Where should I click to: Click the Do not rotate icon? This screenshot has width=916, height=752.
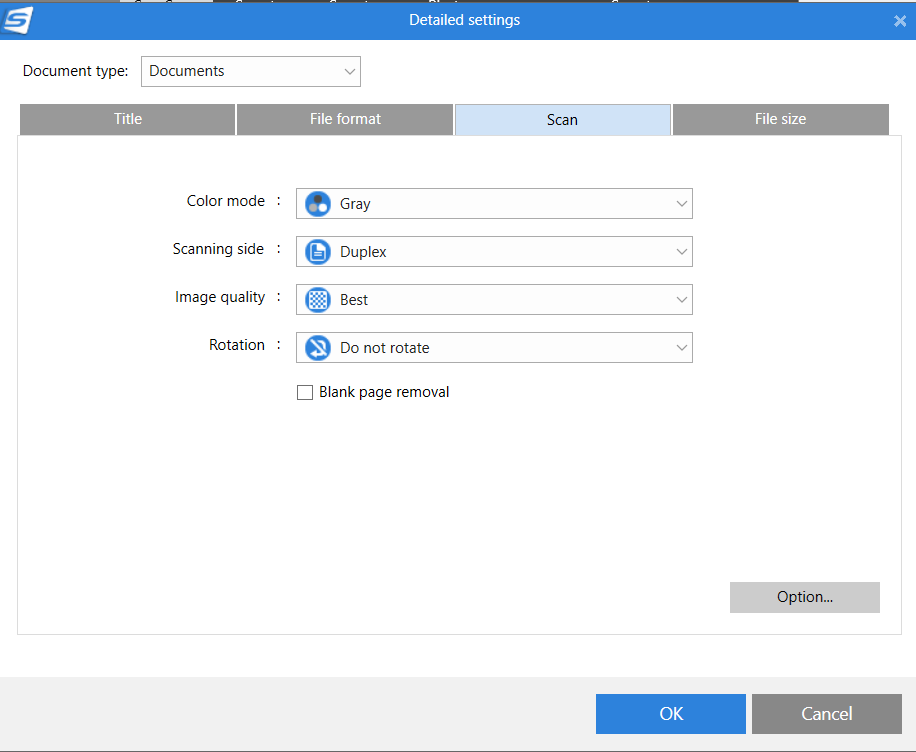click(317, 348)
